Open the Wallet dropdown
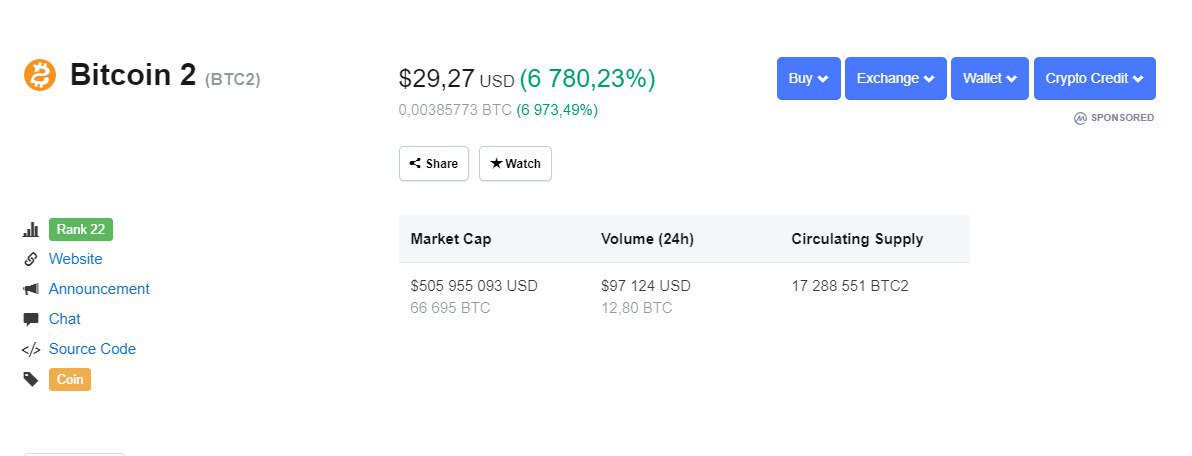The height and width of the screenshot is (456, 1192). click(990, 78)
